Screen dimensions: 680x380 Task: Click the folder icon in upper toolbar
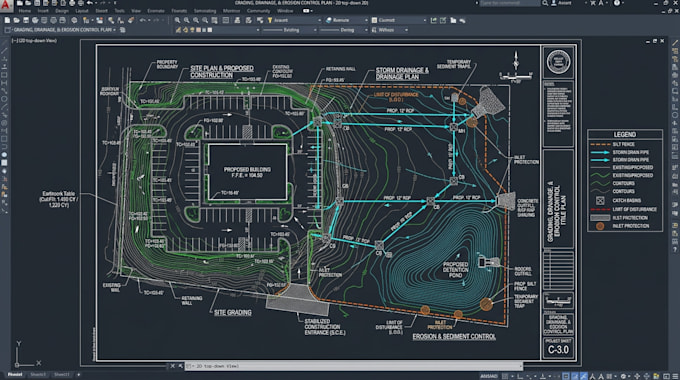point(453,20)
